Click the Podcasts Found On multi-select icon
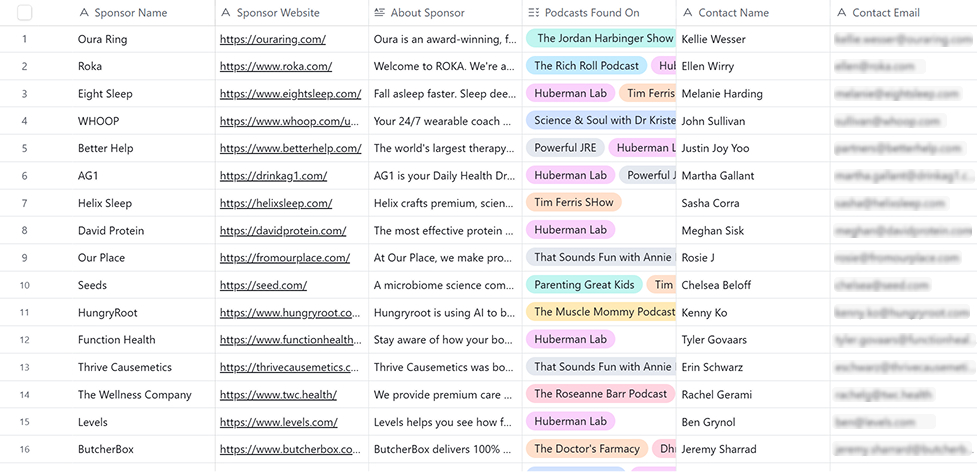Image resolution: width=977 pixels, height=472 pixels. tap(534, 13)
